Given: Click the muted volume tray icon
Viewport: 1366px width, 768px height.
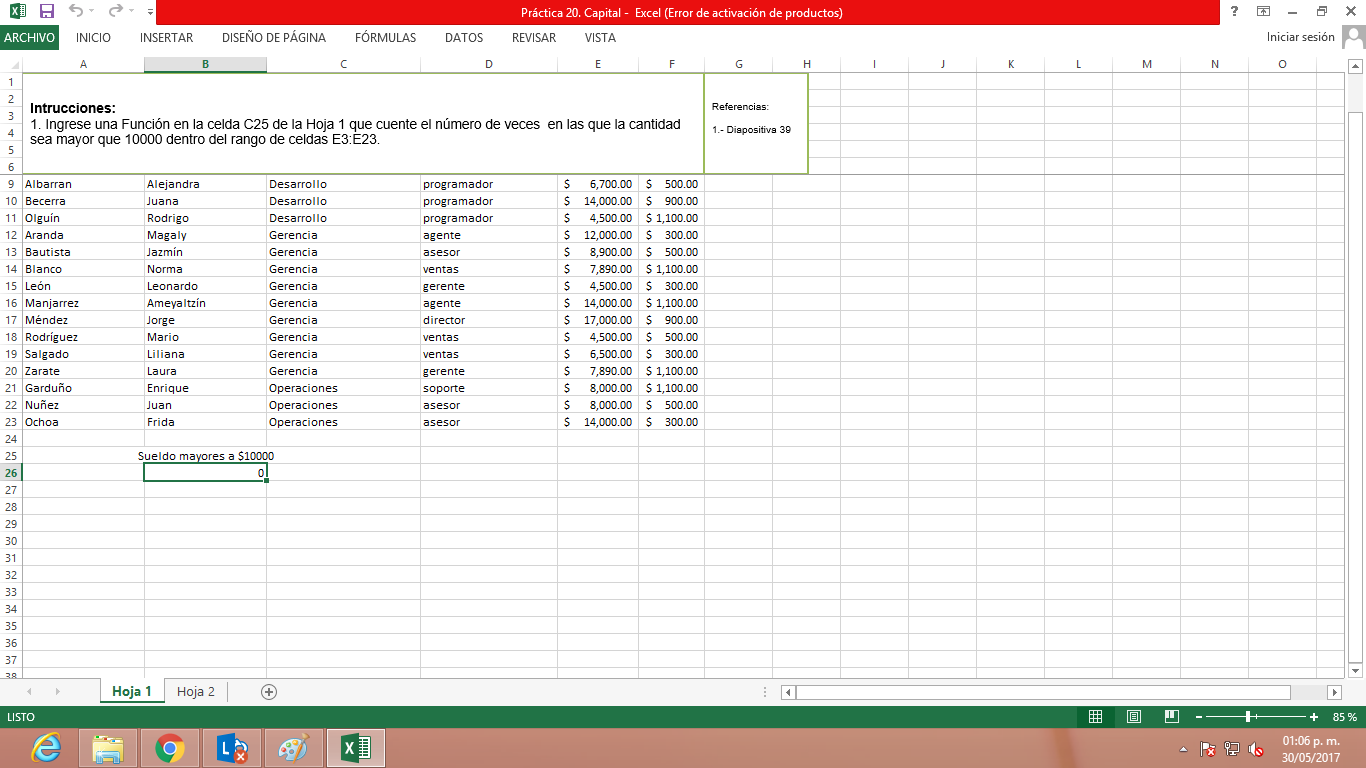Looking at the screenshot, I should pyautogui.click(x=1256, y=749).
